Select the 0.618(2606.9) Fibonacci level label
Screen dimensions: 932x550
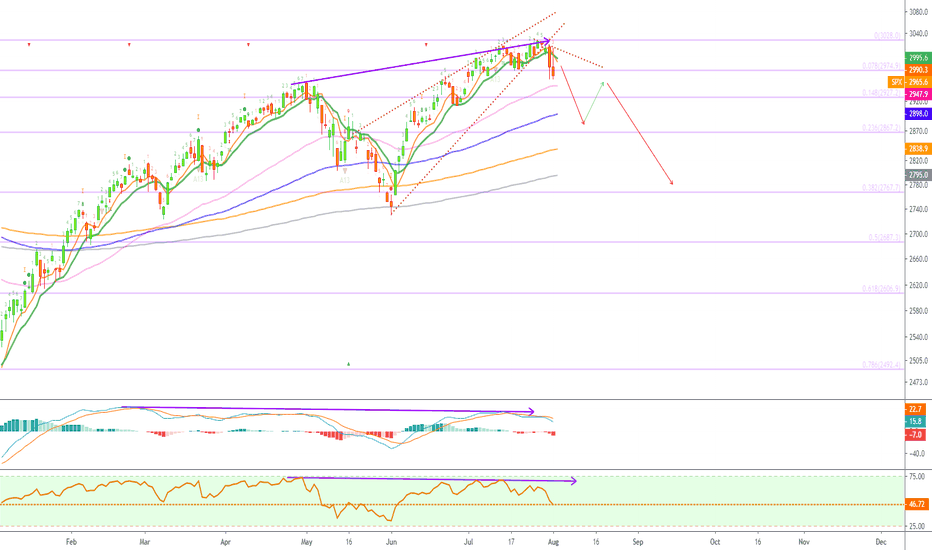click(882, 289)
